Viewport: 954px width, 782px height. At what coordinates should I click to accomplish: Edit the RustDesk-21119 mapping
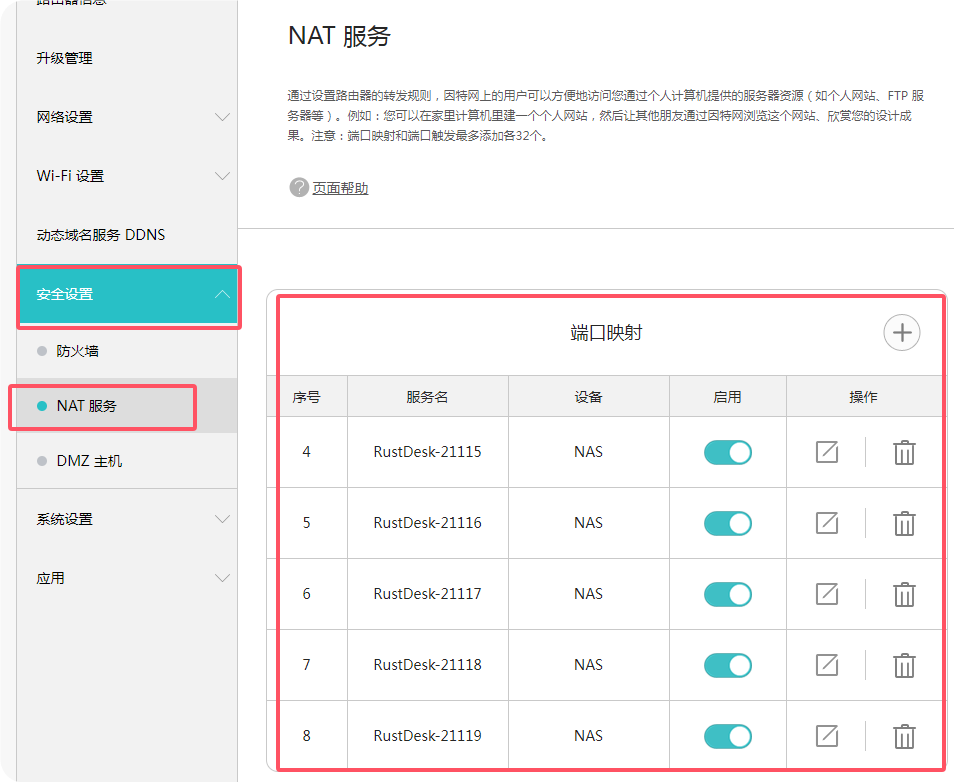pyautogui.click(x=827, y=736)
